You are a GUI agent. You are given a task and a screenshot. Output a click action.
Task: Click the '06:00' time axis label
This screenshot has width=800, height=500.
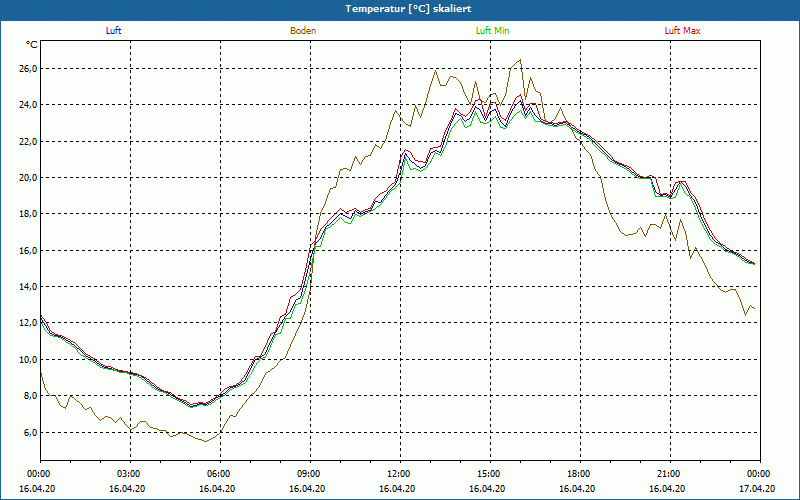click(x=220, y=474)
